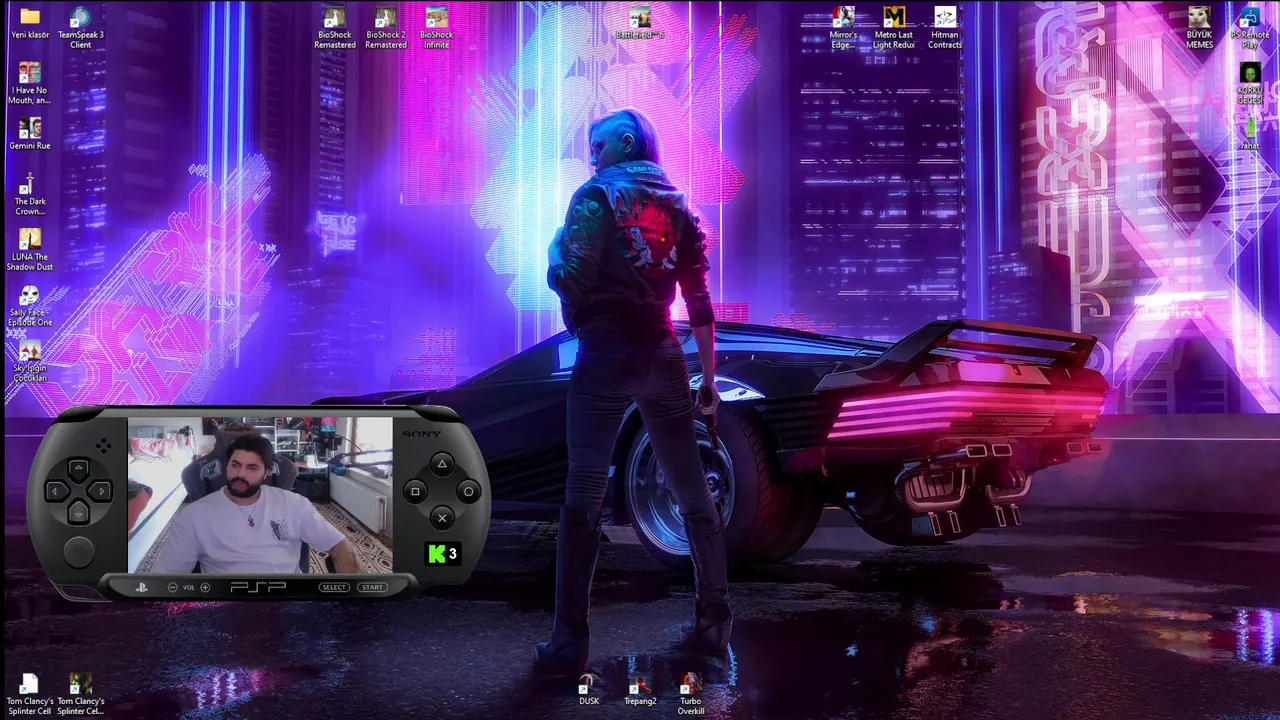Select the KORKU GECESİ green face icon
This screenshot has width=1280, height=720.
coord(1250,73)
